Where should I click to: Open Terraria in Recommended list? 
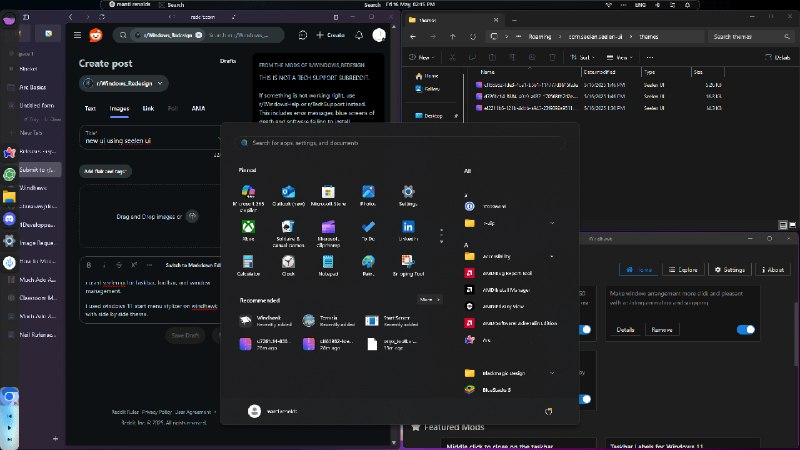[x=329, y=320]
